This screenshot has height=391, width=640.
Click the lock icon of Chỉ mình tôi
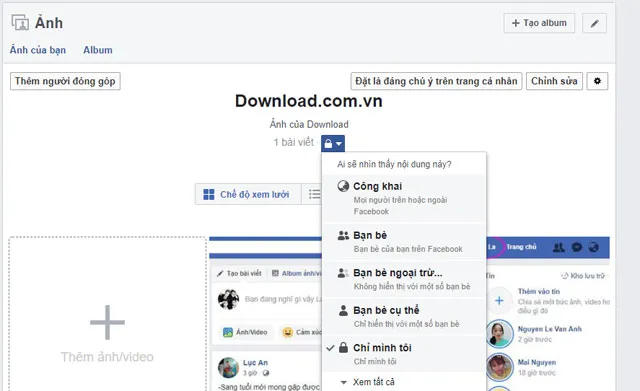[344, 347]
